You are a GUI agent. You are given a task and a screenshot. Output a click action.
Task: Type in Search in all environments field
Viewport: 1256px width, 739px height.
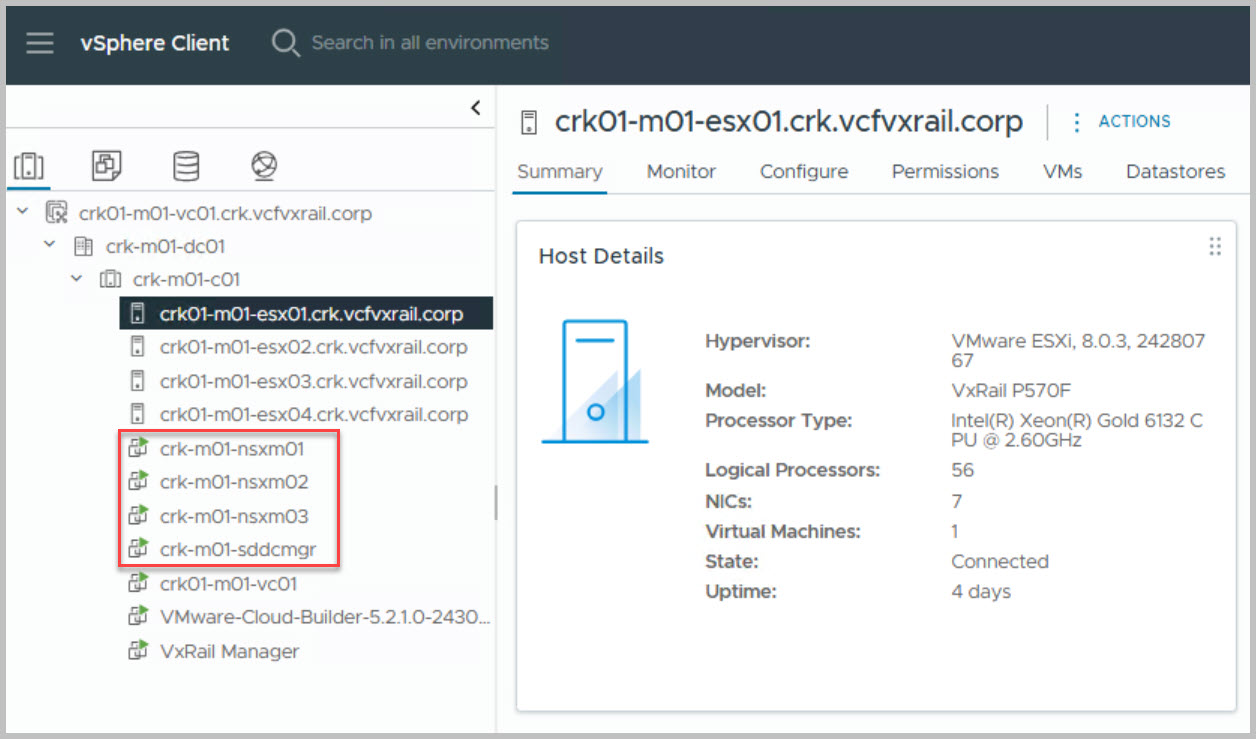coord(430,44)
